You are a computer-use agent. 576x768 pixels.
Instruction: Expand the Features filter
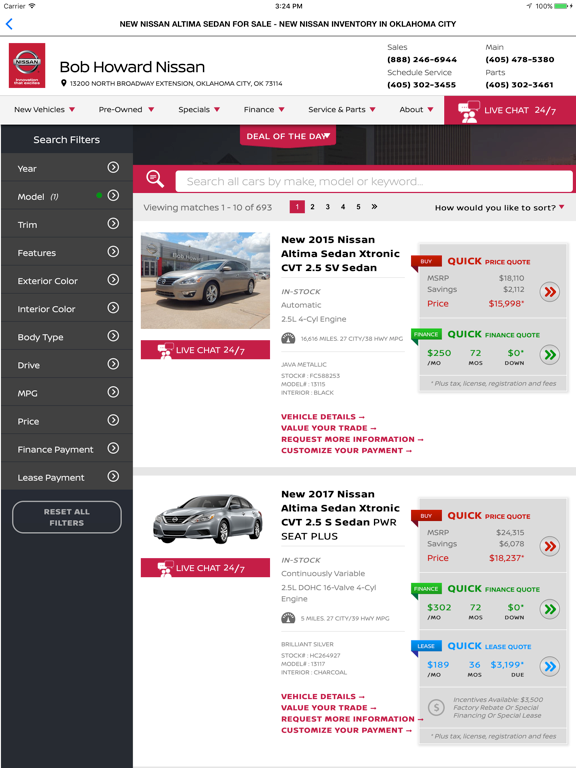point(67,252)
